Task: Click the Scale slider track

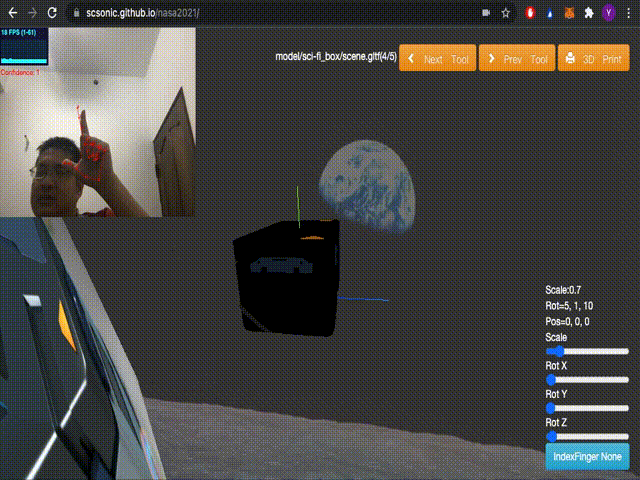Action: (x=587, y=351)
